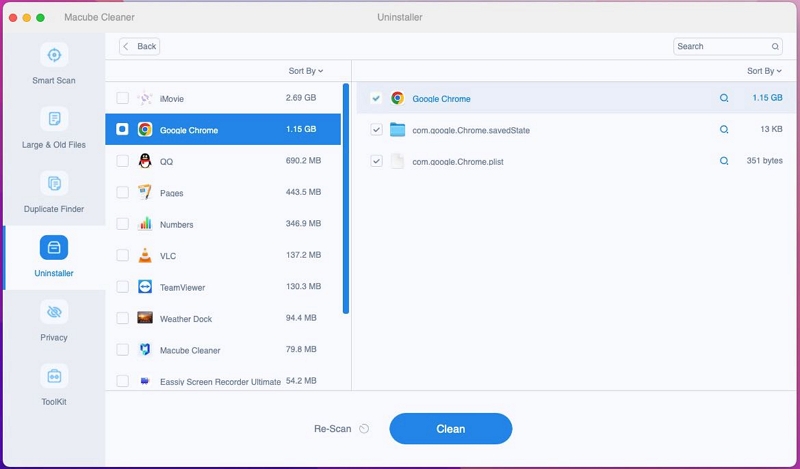Reveal com.google.Chrome.savedState with magnifier icon
Image resolution: width=800 pixels, height=469 pixels.
[723, 130]
